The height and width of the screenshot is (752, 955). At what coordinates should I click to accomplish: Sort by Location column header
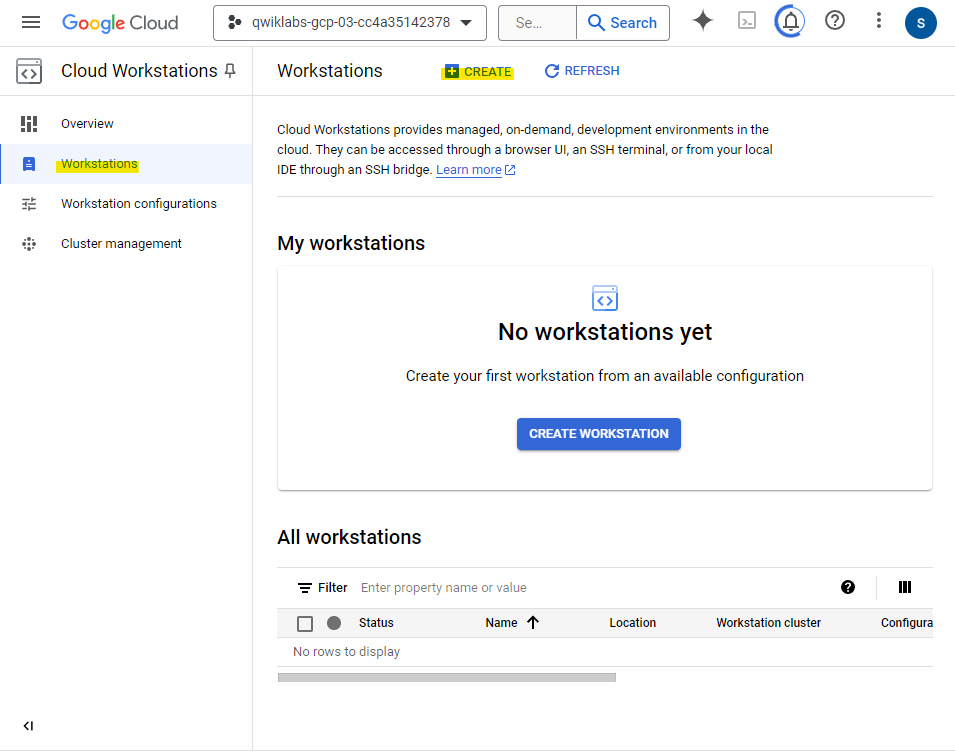(632, 623)
